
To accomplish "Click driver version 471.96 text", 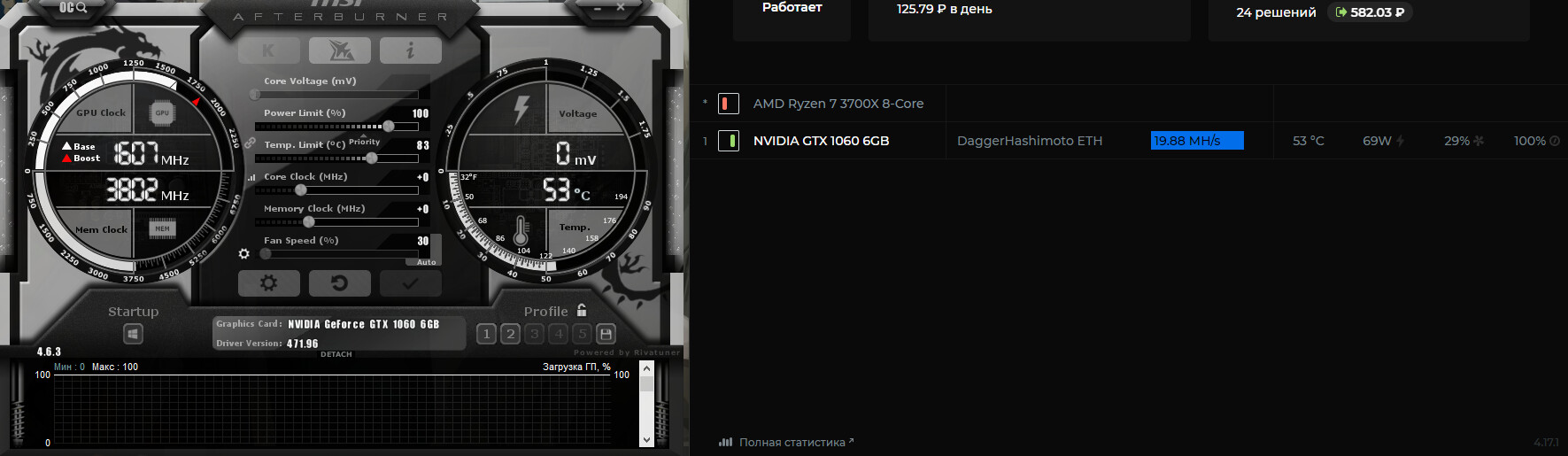I will pyautogui.click(x=302, y=344).
